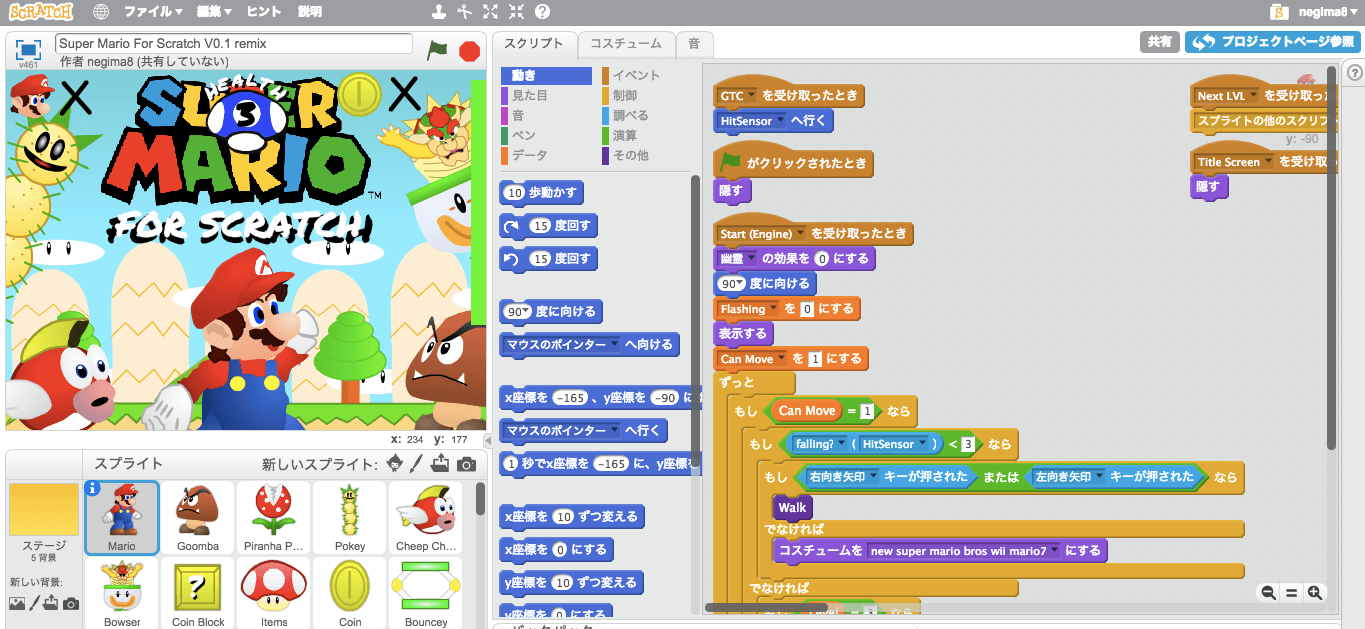This screenshot has height=629, width=1365.
Task: Upload a sprite from a file
Action: [440, 463]
